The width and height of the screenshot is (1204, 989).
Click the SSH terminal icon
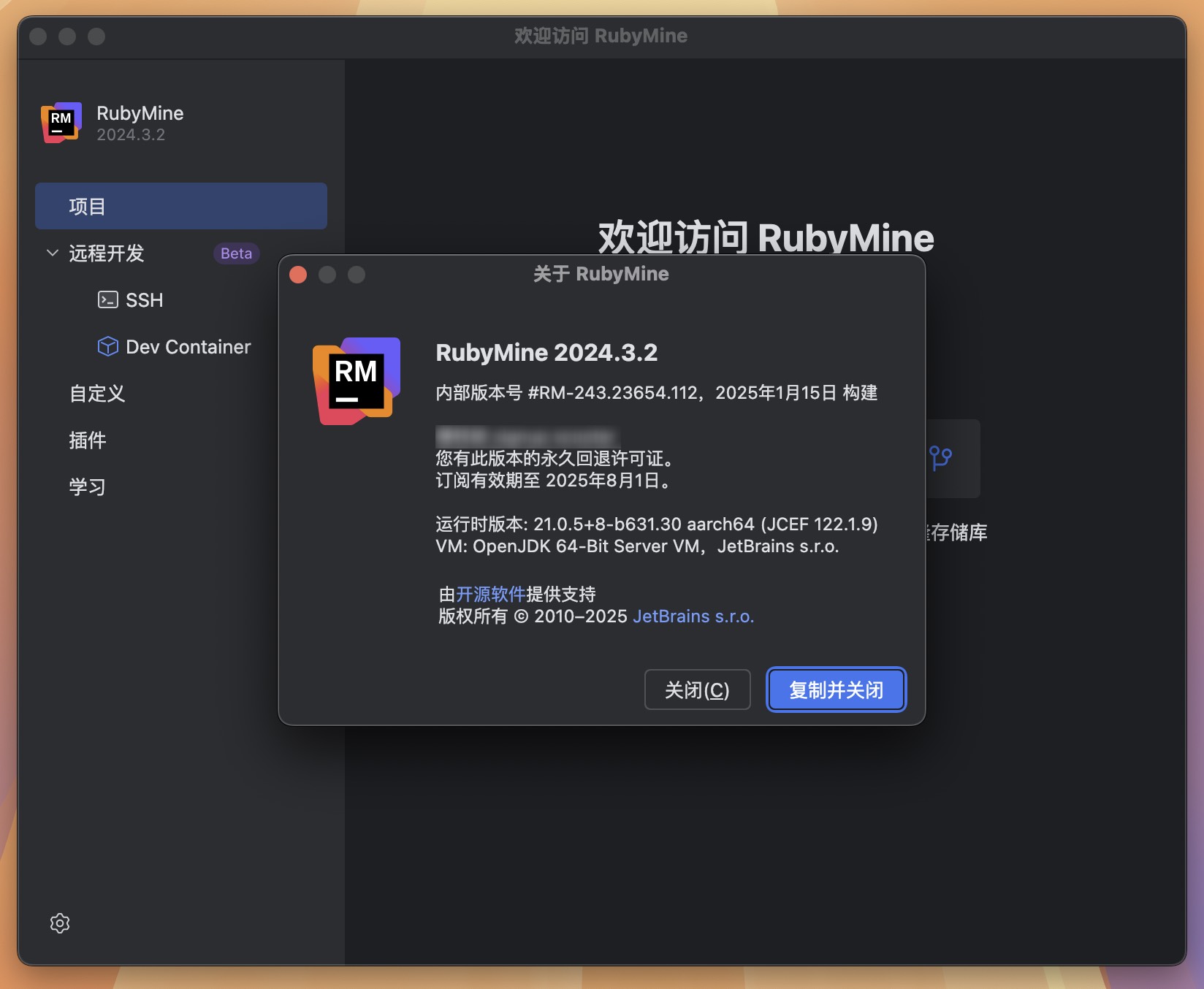108,299
